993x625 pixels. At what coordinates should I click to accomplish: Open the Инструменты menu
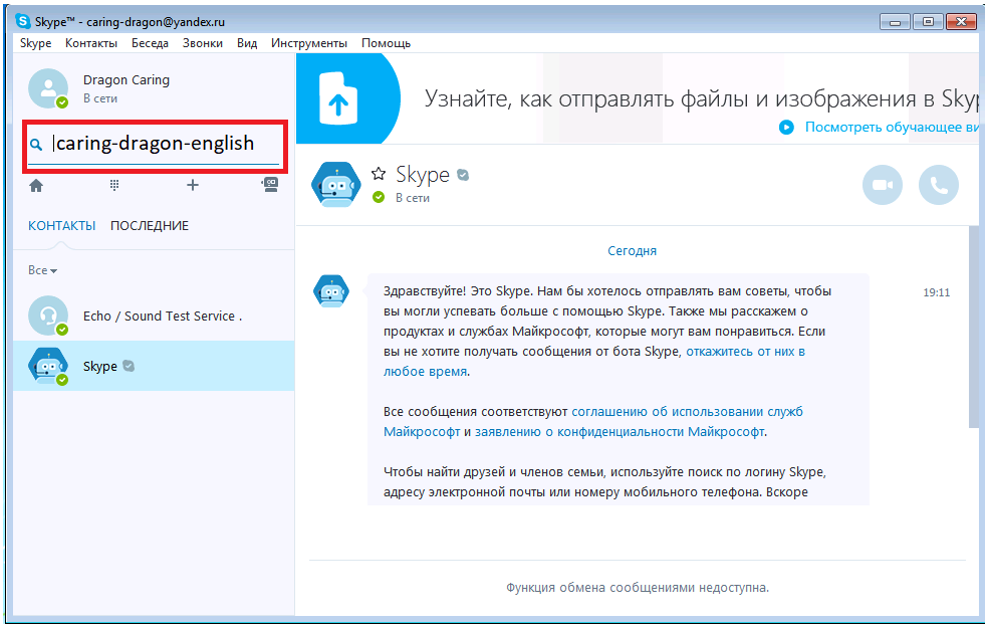click(x=309, y=43)
